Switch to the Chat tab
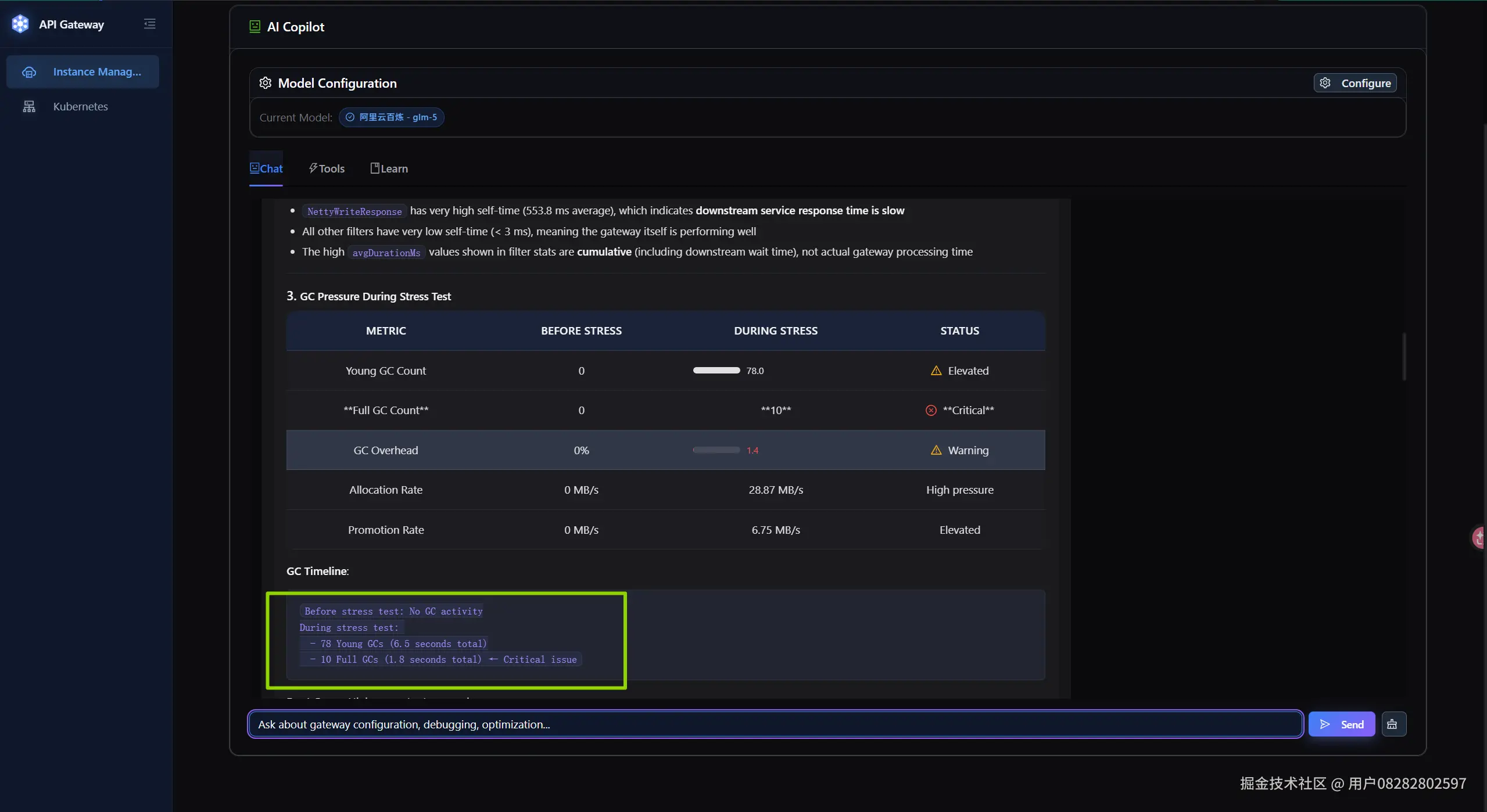The image size is (1487, 812). point(266,168)
